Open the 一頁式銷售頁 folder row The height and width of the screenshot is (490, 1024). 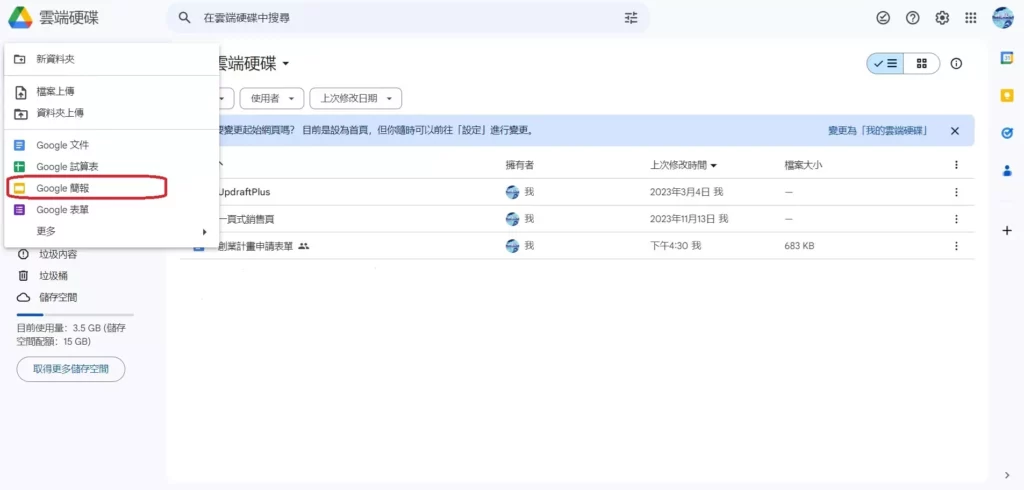point(577,219)
